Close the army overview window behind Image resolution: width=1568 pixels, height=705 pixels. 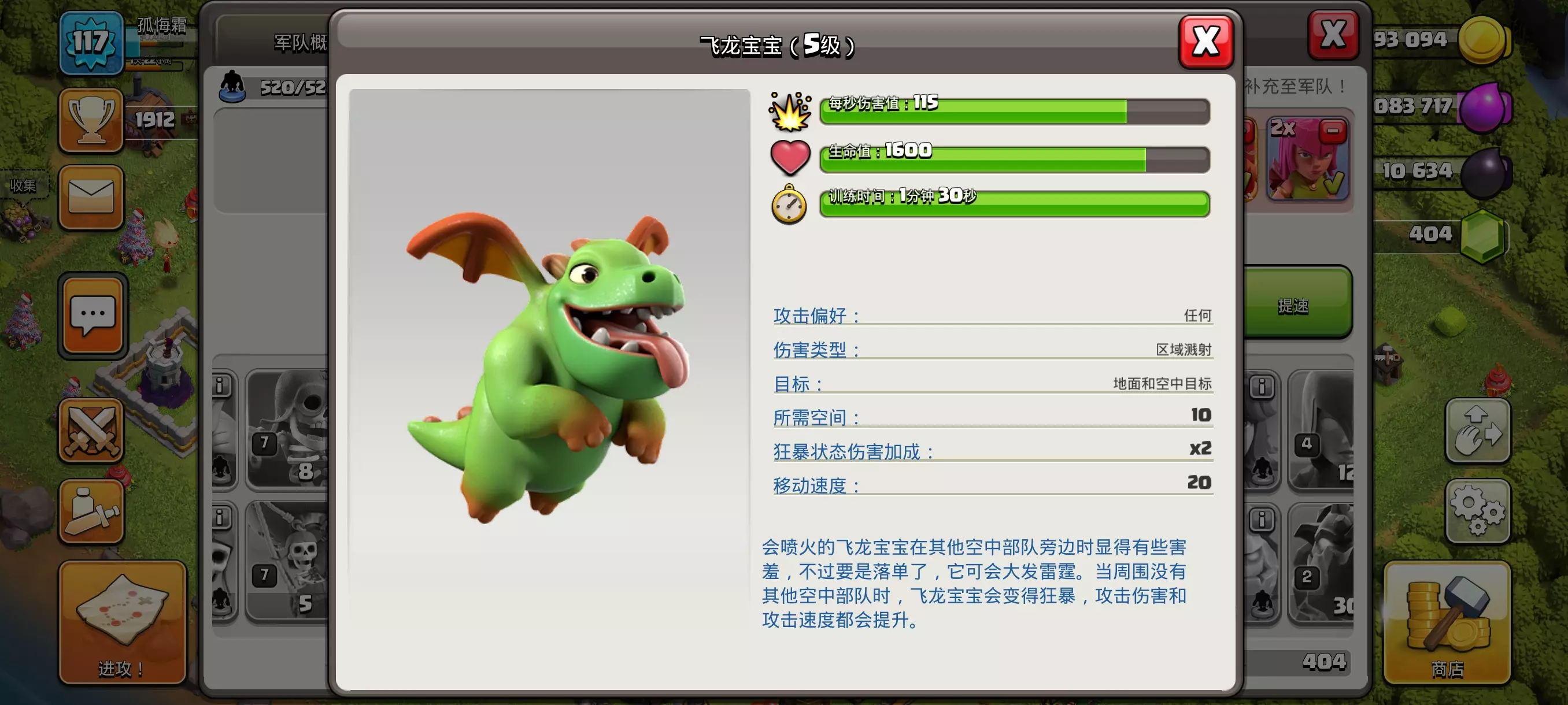pyautogui.click(x=1333, y=35)
